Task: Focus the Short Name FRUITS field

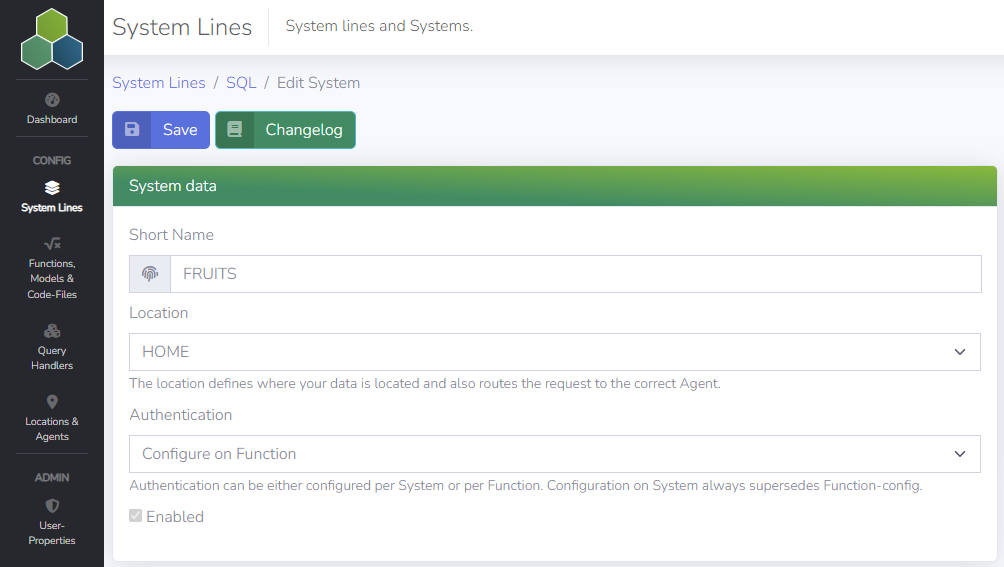Action: click(576, 274)
